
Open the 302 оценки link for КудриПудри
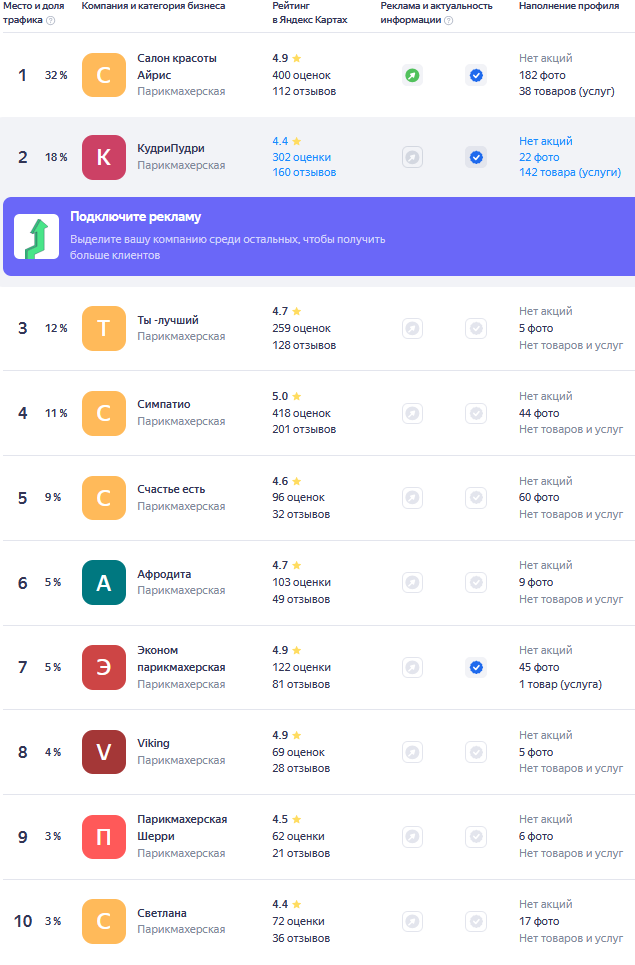[x=301, y=157]
